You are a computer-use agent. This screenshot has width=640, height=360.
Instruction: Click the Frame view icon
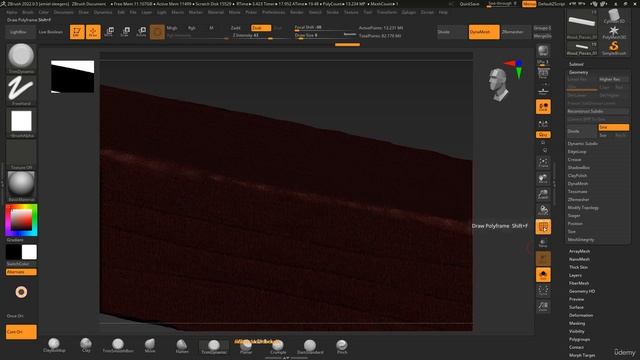(543, 162)
